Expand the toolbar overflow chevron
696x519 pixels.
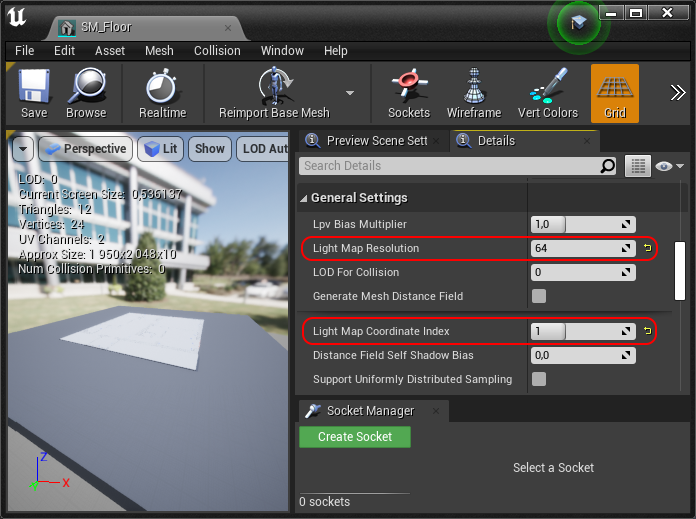tap(677, 93)
